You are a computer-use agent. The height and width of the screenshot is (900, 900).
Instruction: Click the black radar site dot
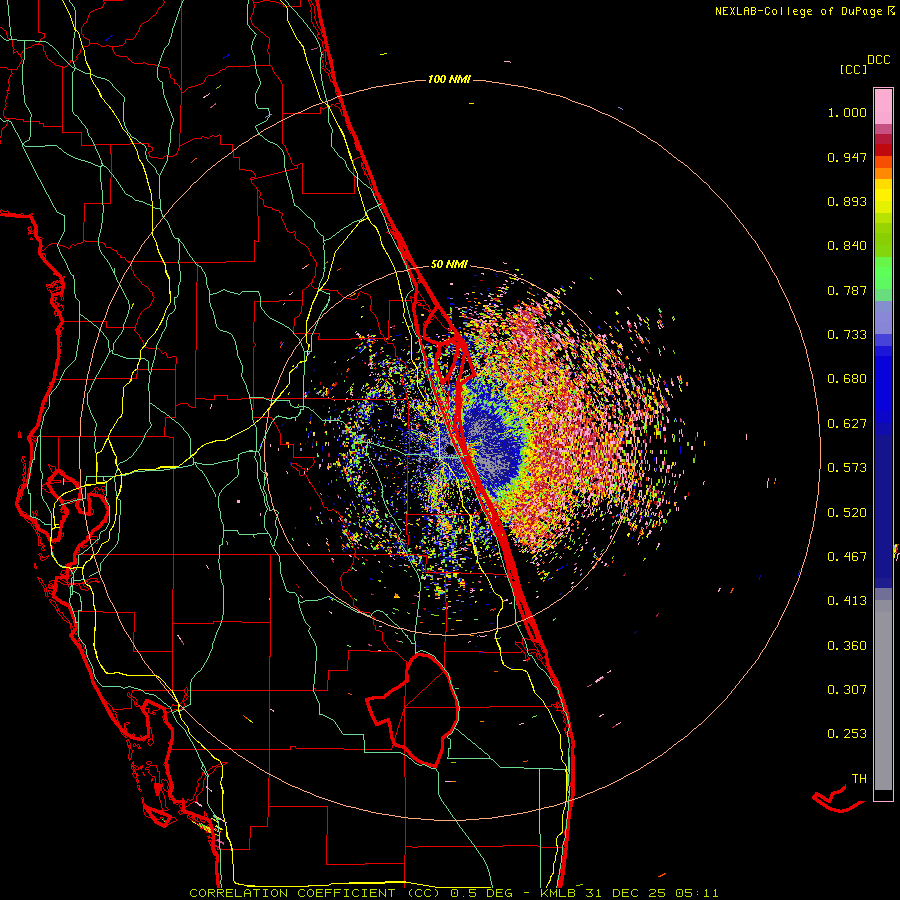point(450,450)
